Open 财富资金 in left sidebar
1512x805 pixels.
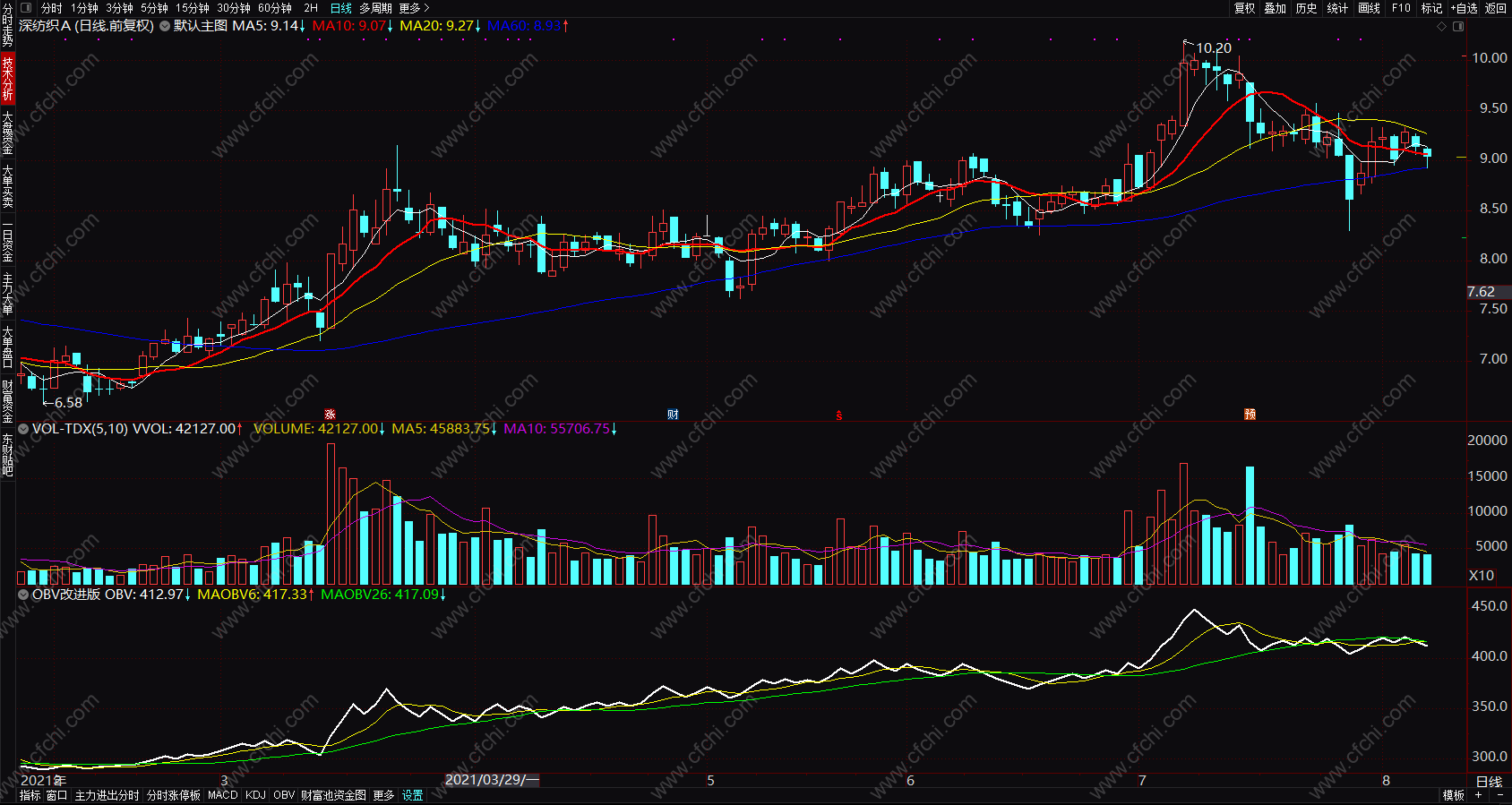(7, 400)
